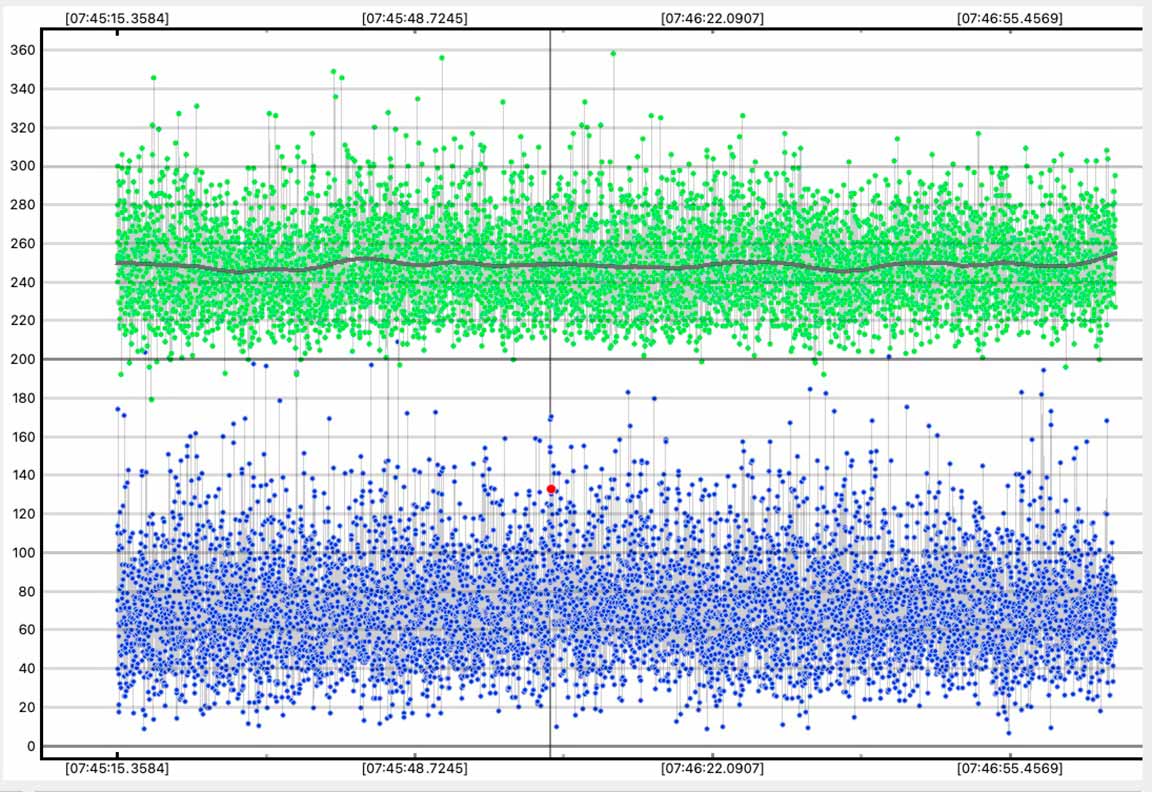1152x792 pixels.
Task: Click the 300 y-axis value label
Action: click(22, 167)
